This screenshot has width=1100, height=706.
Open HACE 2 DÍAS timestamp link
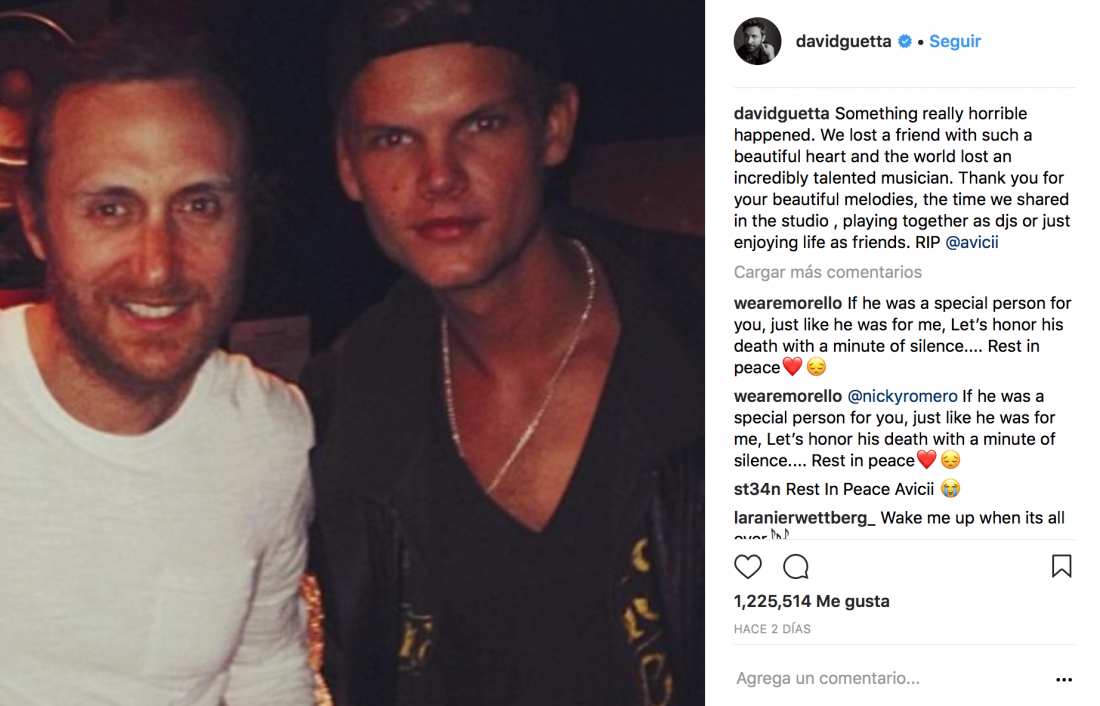(x=772, y=630)
